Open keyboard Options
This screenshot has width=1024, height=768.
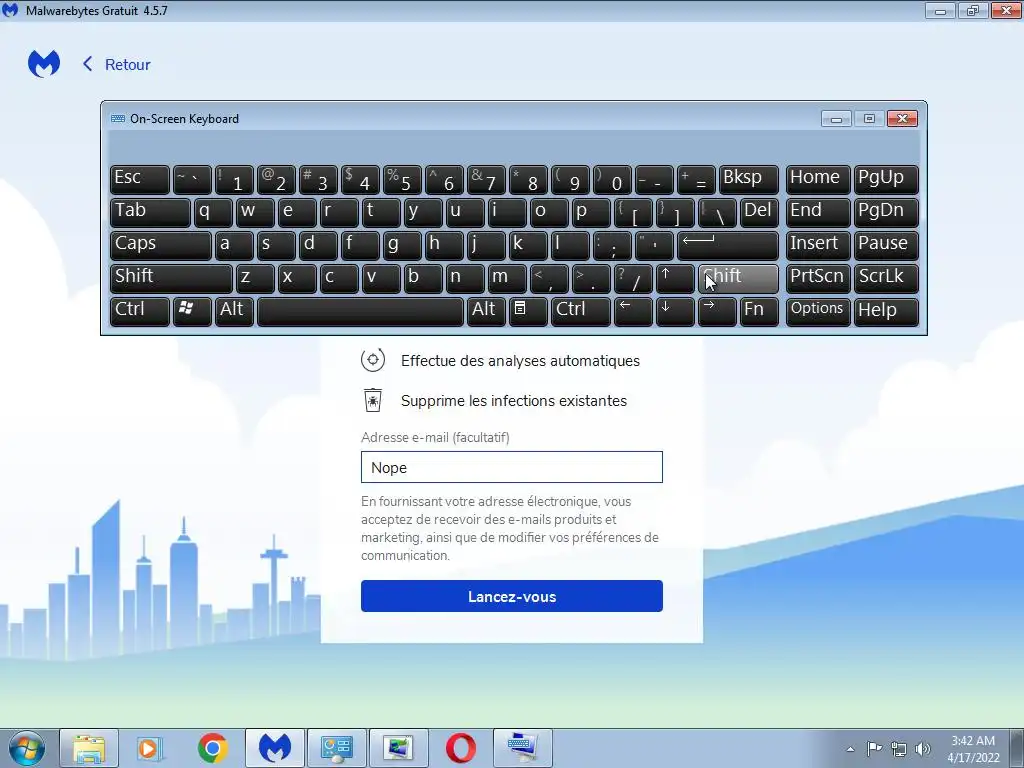pyautogui.click(x=818, y=311)
